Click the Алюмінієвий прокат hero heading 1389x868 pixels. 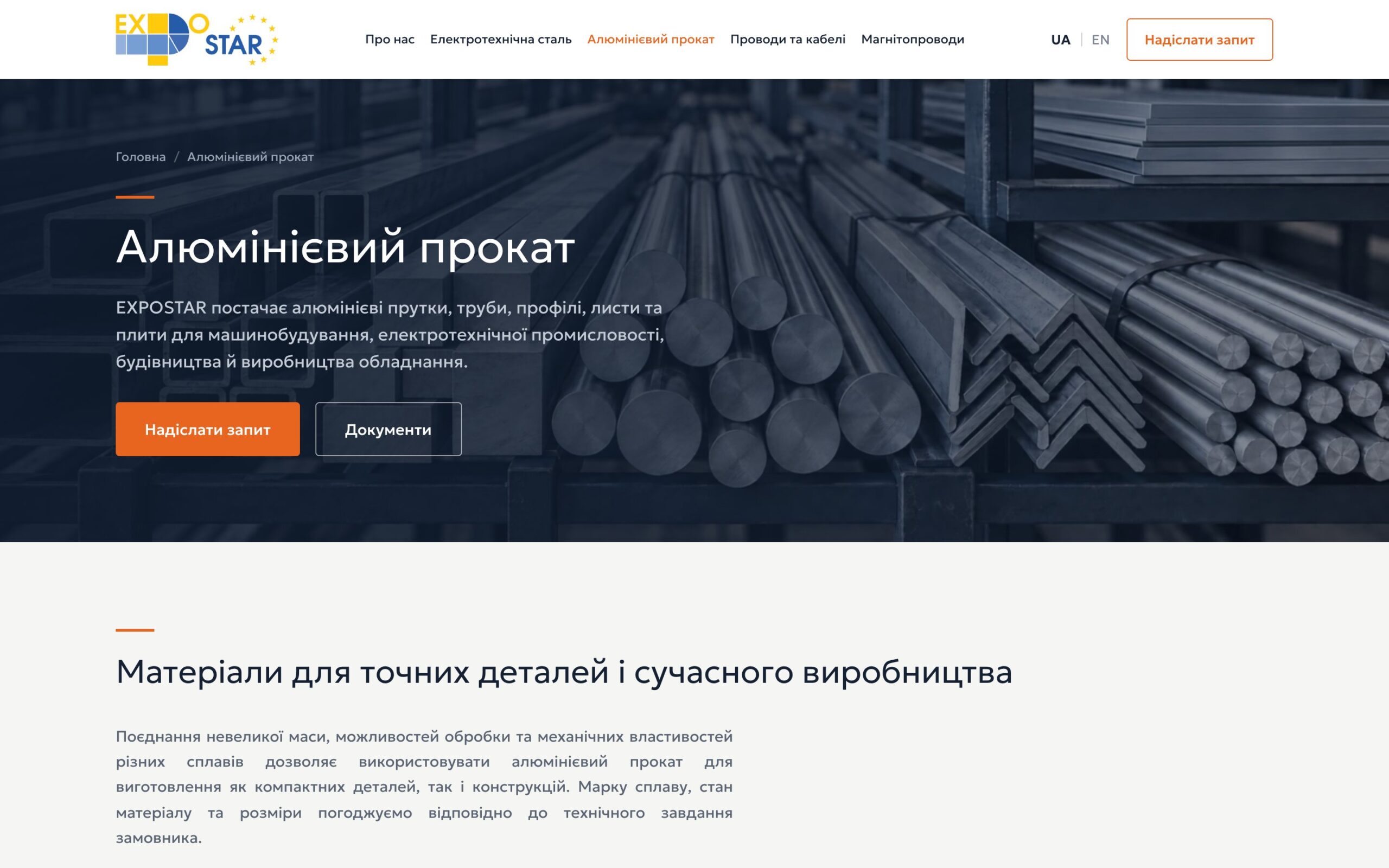(346, 247)
